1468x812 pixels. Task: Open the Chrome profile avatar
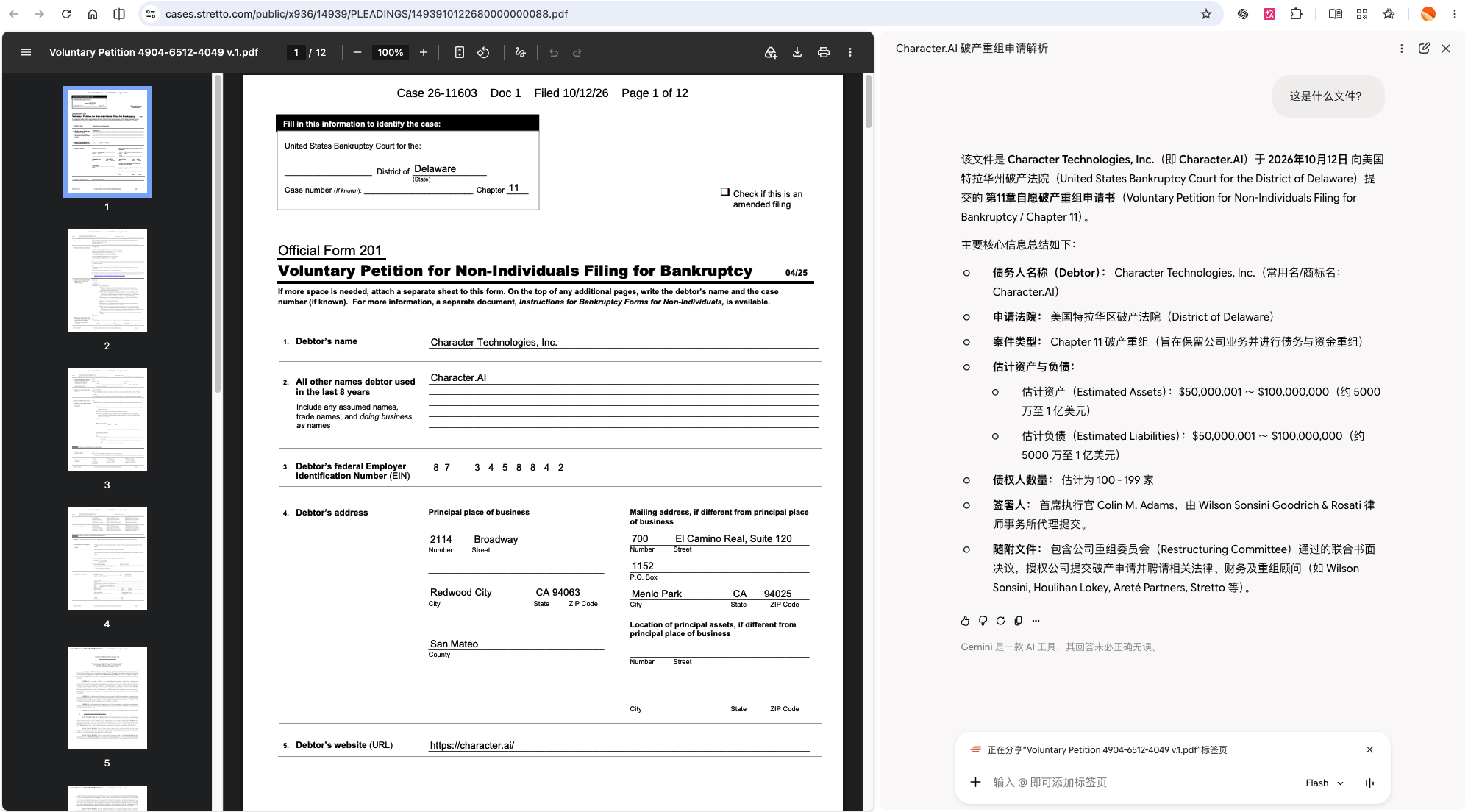tap(1428, 14)
